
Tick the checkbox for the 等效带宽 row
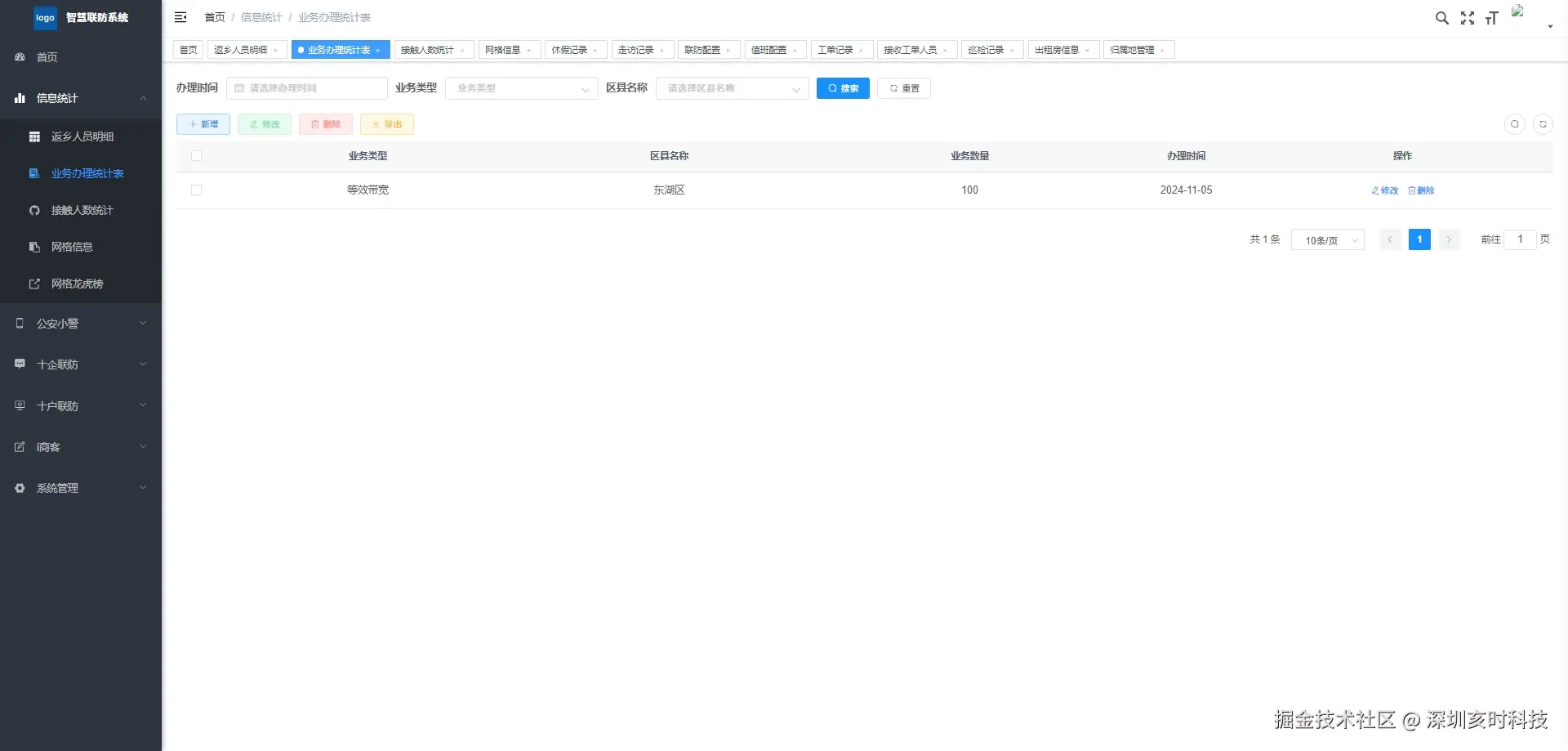(x=196, y=190)
